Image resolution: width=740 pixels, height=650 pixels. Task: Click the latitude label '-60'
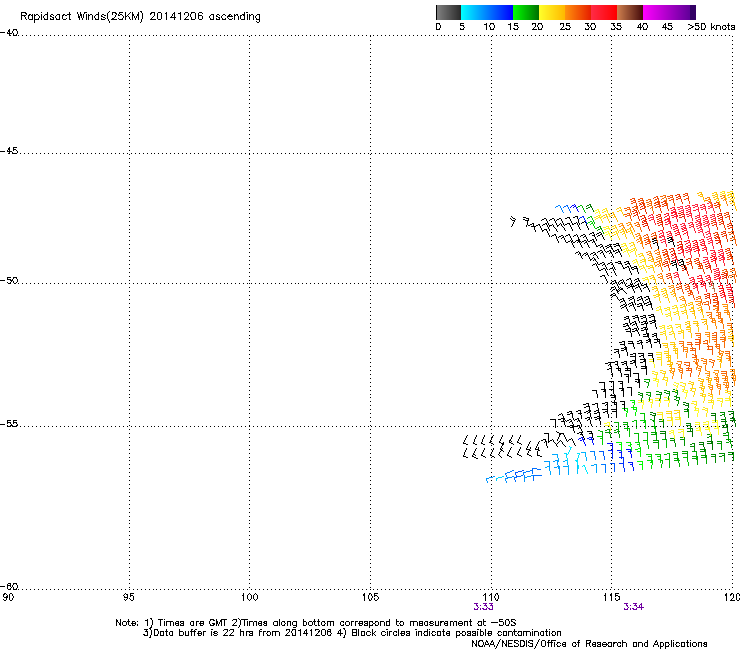pos(9,587)
